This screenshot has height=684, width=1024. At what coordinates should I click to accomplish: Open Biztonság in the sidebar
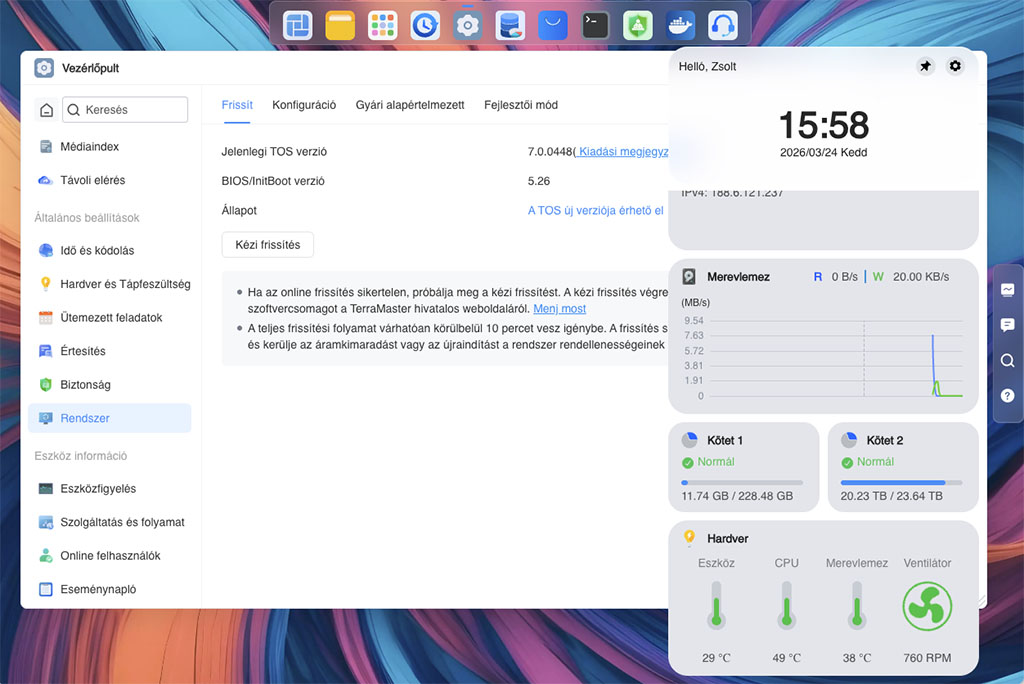click(110, 384)
